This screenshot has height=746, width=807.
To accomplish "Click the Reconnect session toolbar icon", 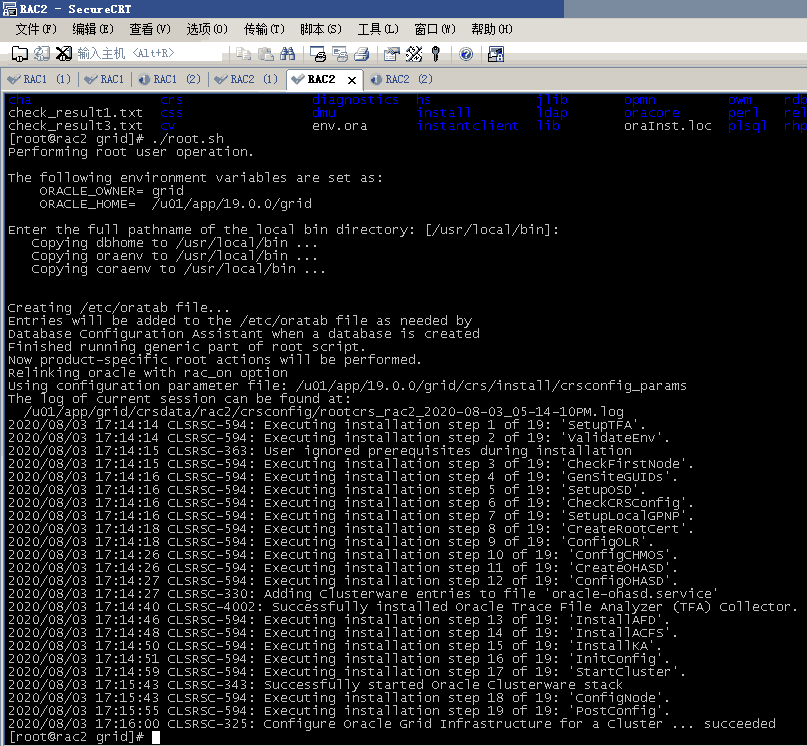I will point(42,54).
